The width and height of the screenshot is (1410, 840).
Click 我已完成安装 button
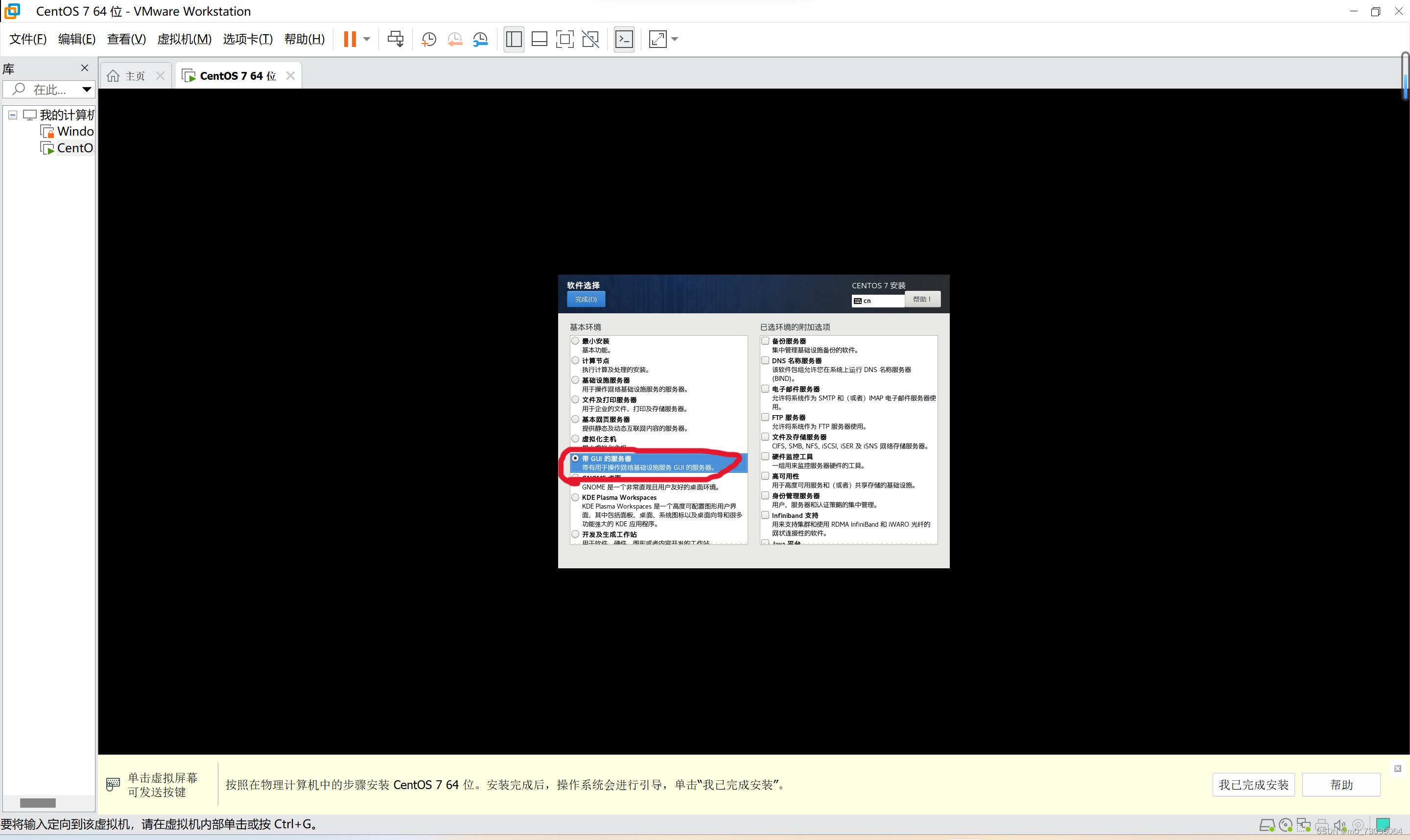[x=1253, y=785]
